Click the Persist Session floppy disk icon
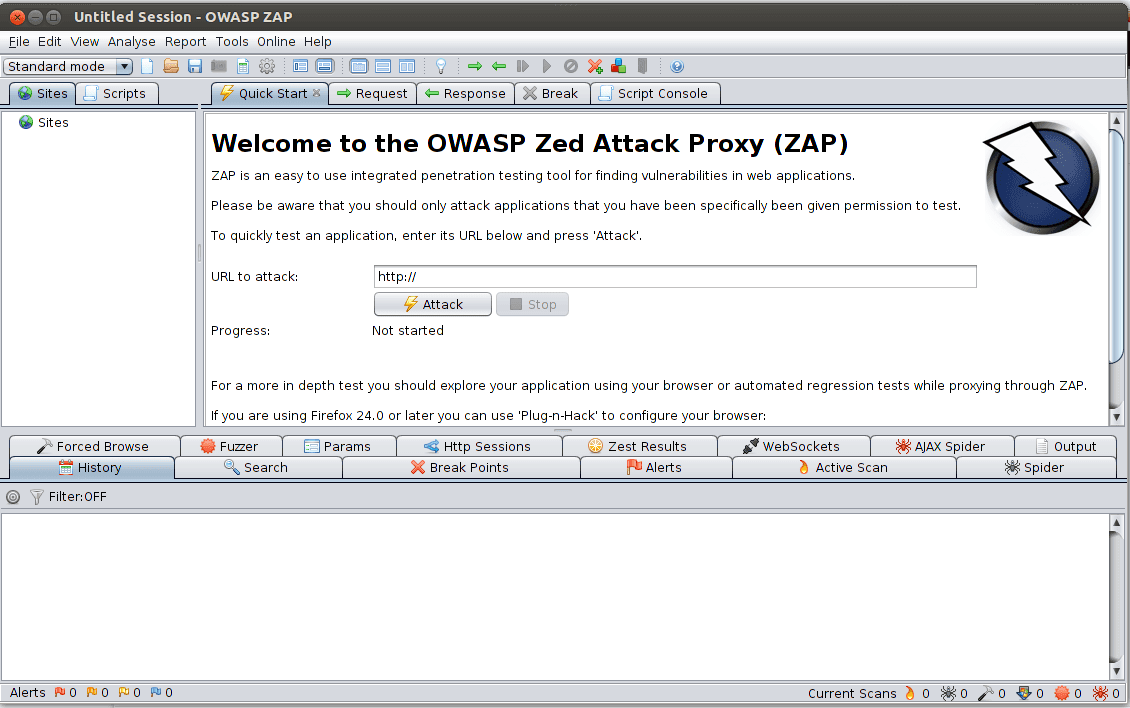Viewport: 1130px width, 708px height. coord(195,67)
